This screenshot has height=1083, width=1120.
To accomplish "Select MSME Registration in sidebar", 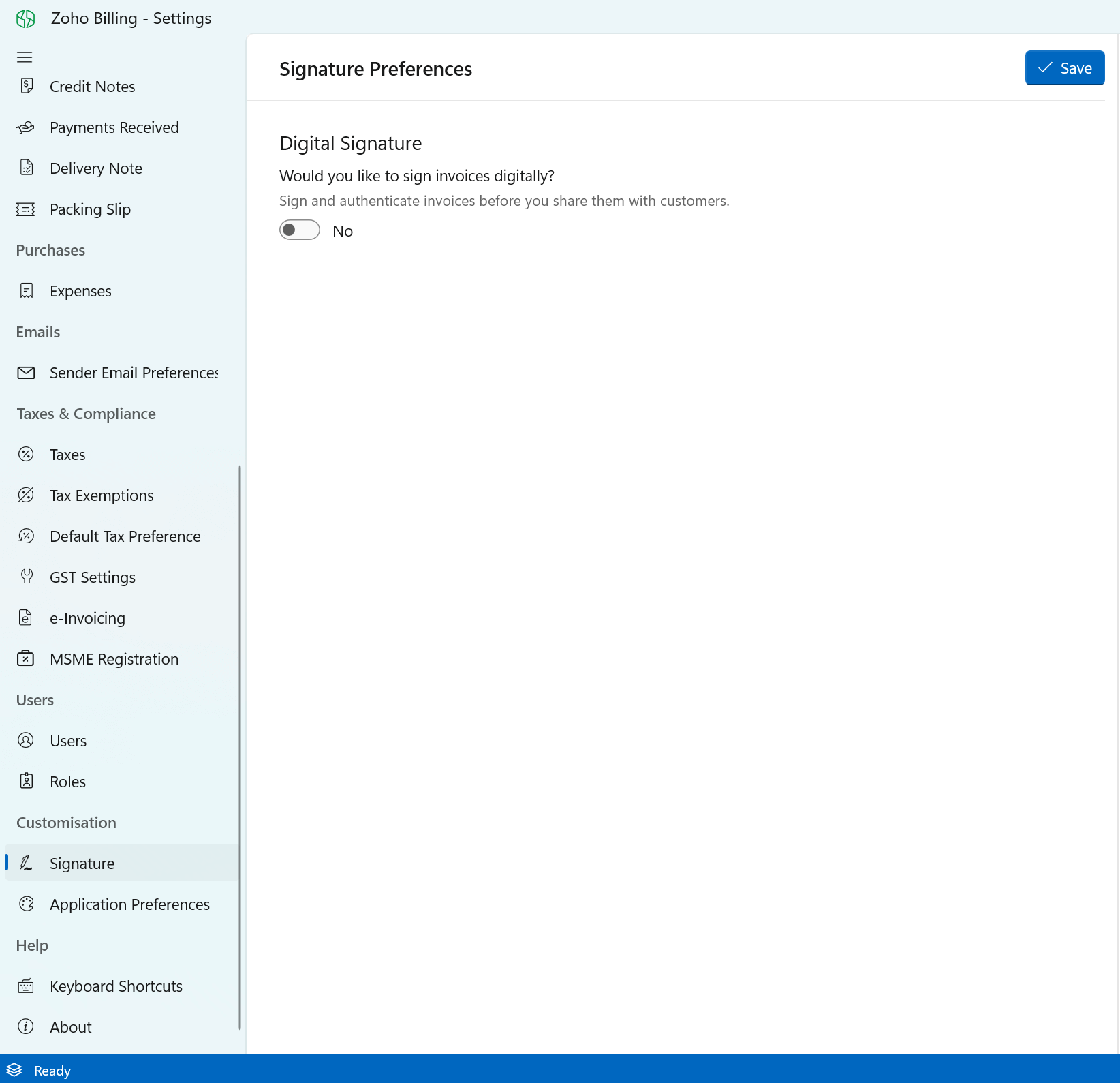I will click(114, 659).
